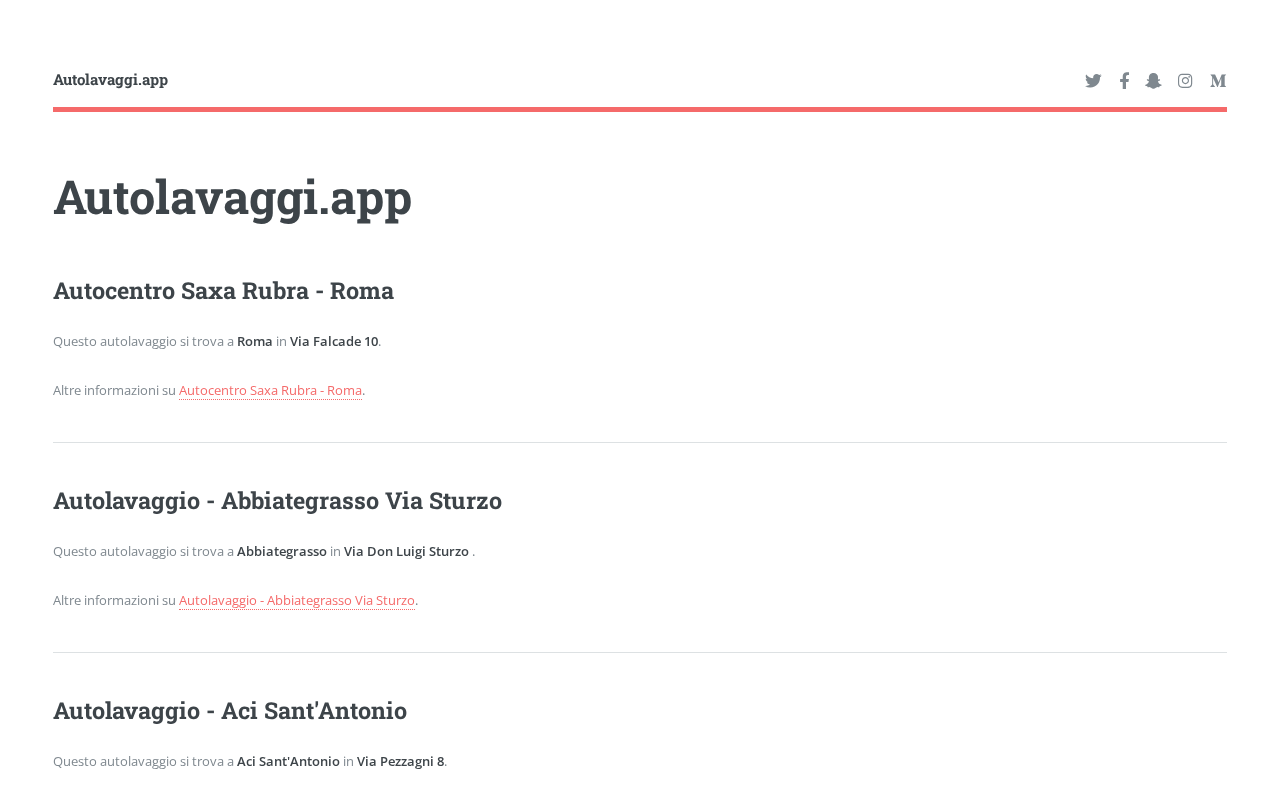Click the 'Via Don Luigi Sturzo' address
Screen dimensions: 1280x800
[406, 551]
